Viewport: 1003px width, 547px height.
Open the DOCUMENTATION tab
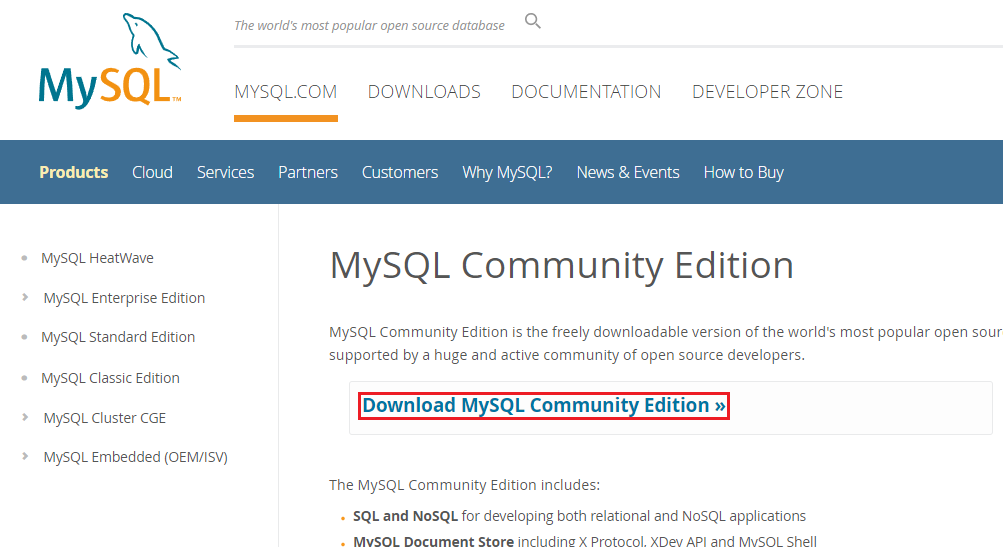(x=586, y=91)
